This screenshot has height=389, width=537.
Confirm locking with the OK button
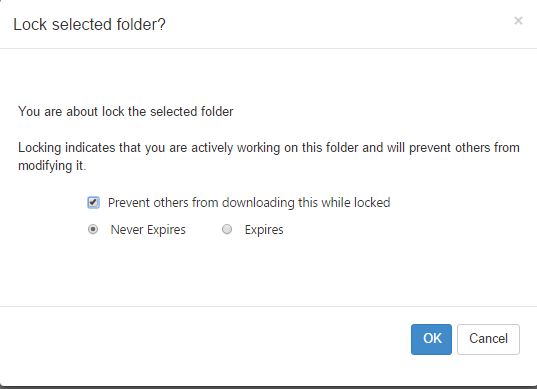(x=431, y=339)
